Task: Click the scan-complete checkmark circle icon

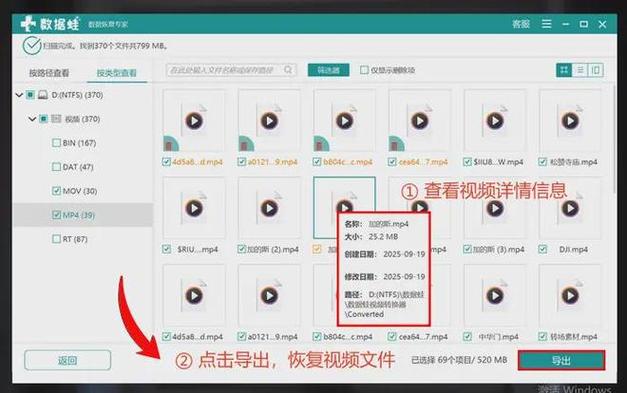Action: 32,46
